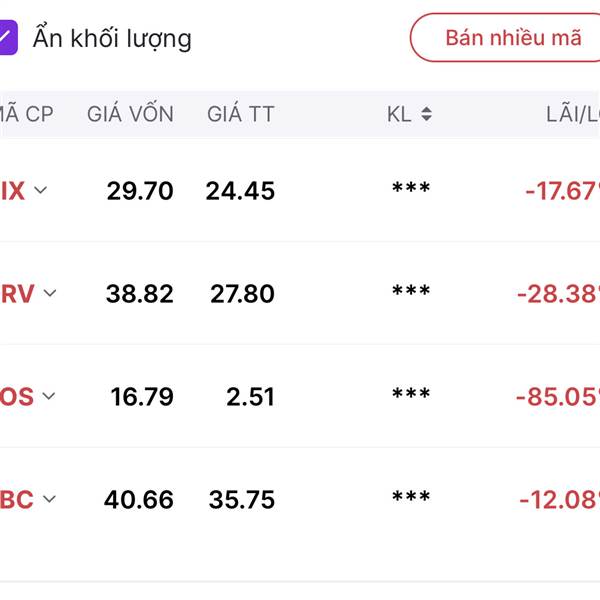The image size is (600, 600).
Task: Open the stock ticker ending in IX
Action: (x=13, y=191)
